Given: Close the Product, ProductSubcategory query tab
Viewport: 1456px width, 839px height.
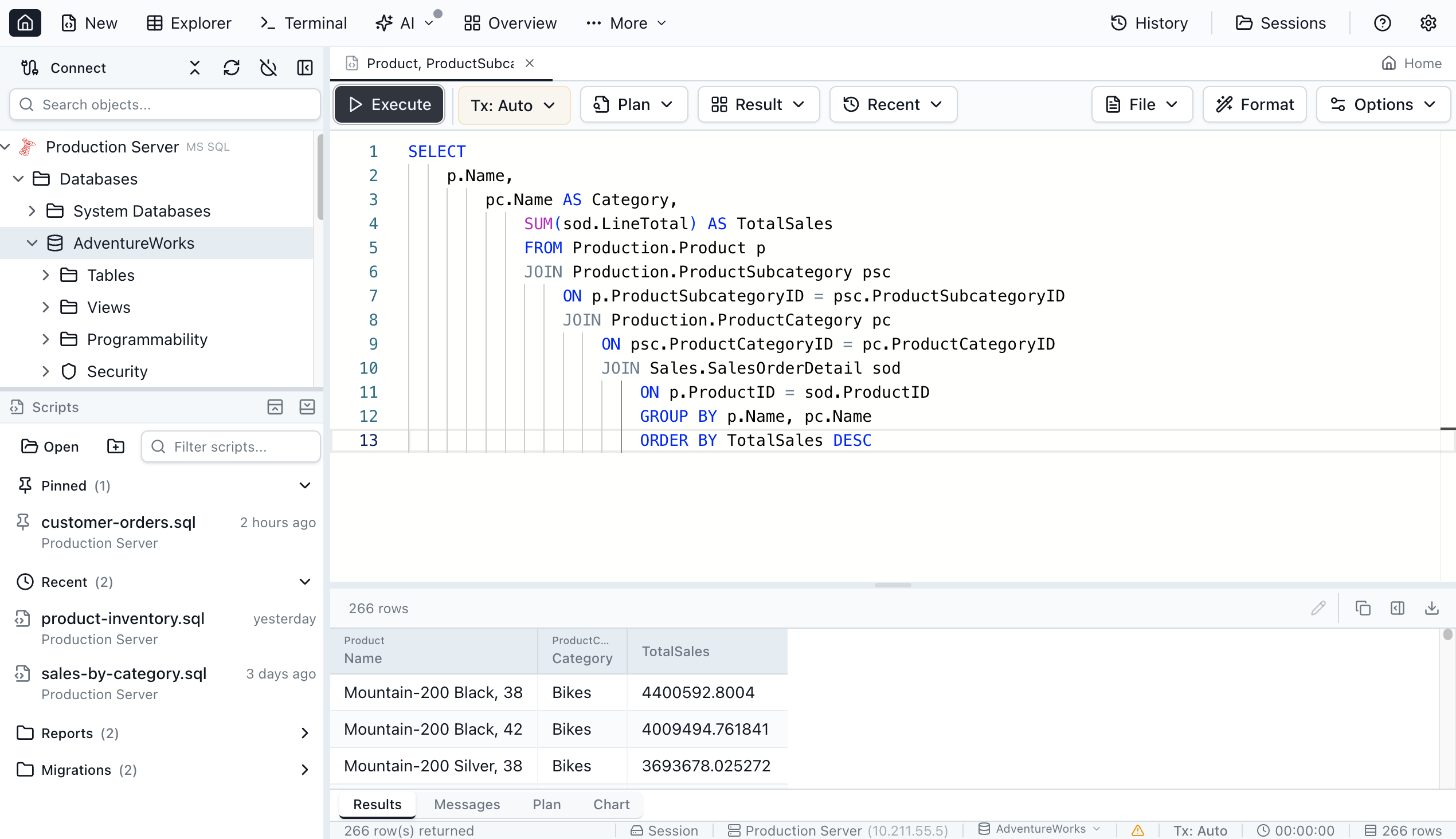Looking at the screenshot, I should 530,64.
